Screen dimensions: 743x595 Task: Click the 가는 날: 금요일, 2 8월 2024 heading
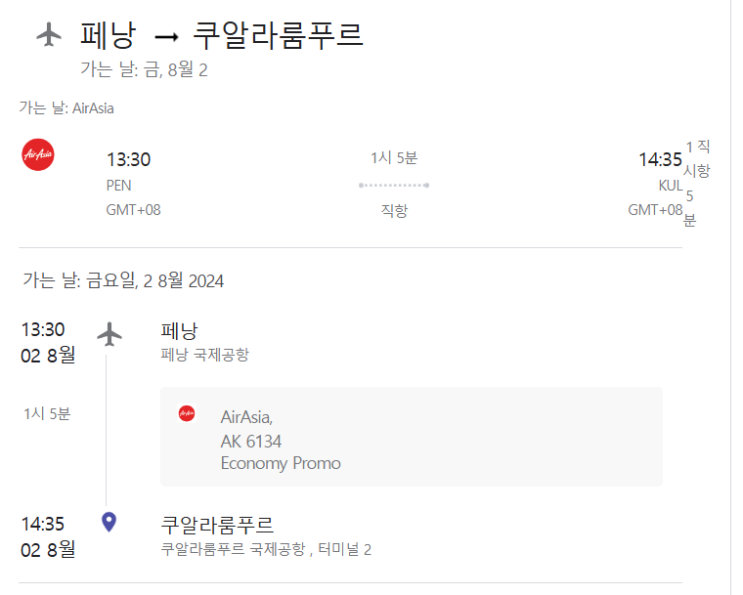point(123,280)
